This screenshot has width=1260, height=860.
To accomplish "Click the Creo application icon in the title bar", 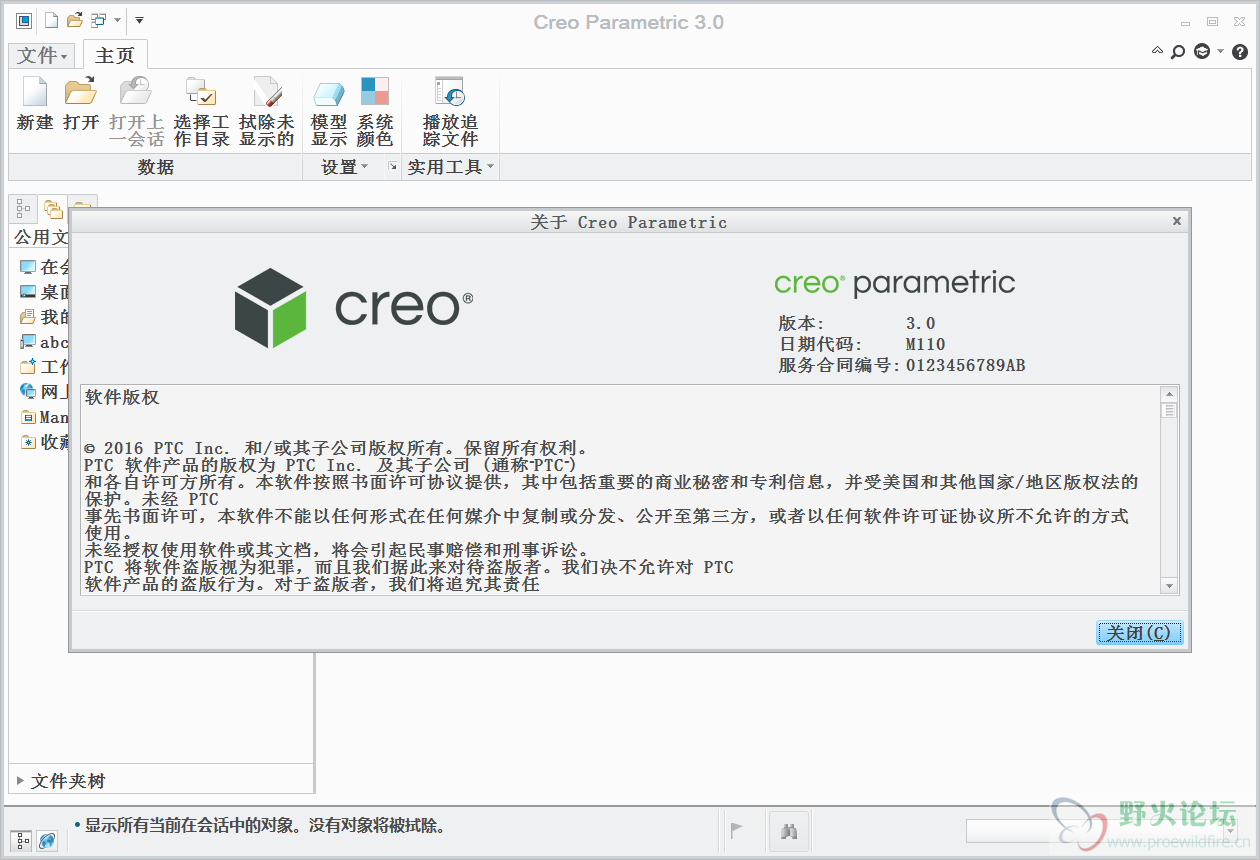I will (24, 20).
